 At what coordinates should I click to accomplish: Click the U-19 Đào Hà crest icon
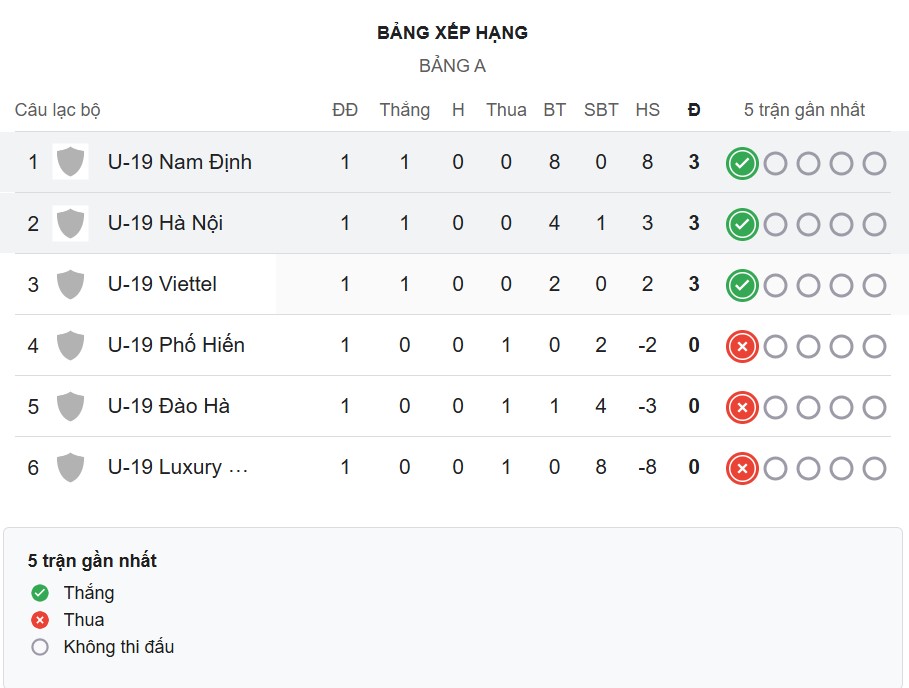[70, 406]
